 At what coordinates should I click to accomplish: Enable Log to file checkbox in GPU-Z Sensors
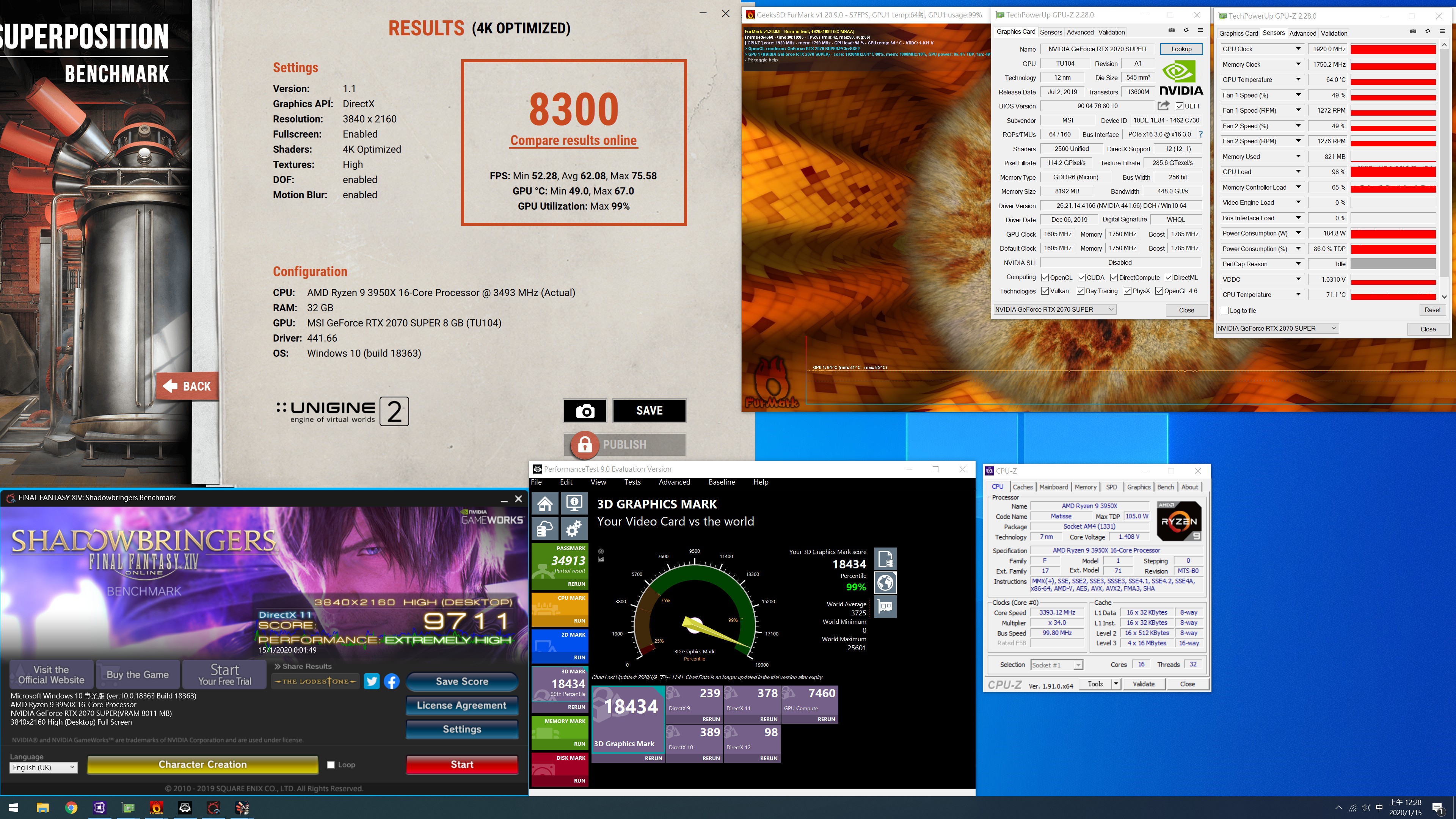click(1225, 310)
